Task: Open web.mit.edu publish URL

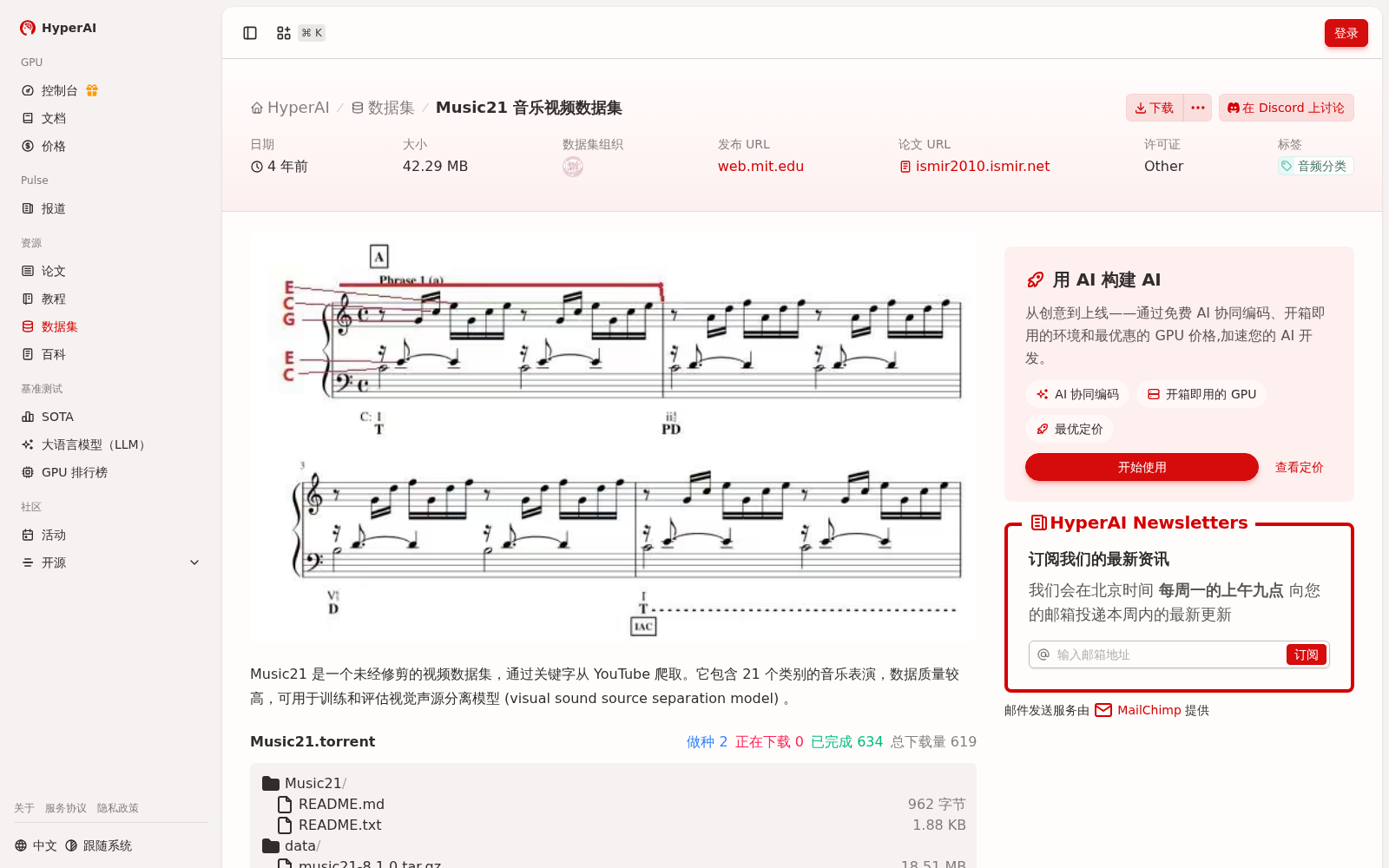Action: (760, 167)
